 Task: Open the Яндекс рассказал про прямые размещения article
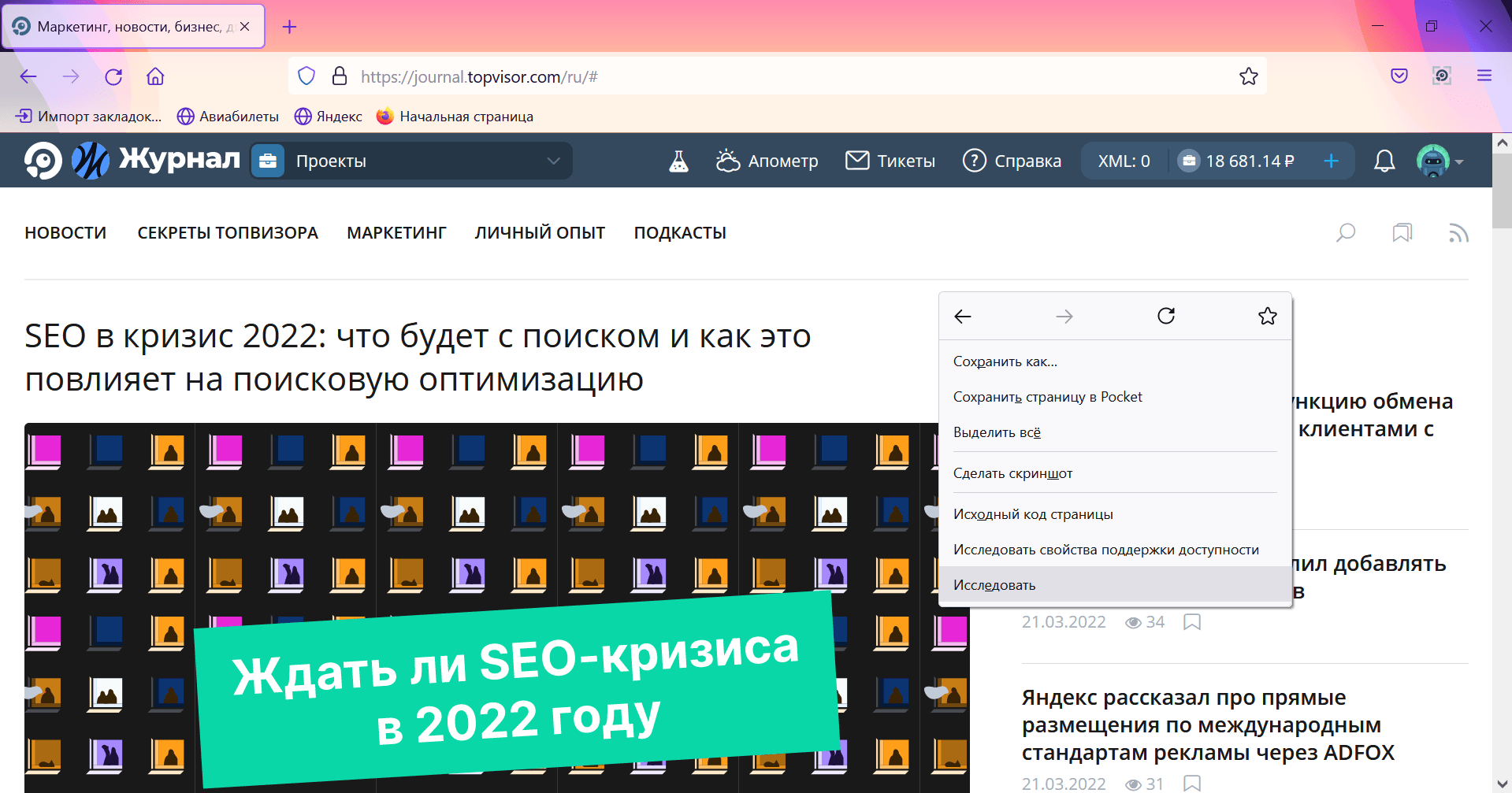1208,725
